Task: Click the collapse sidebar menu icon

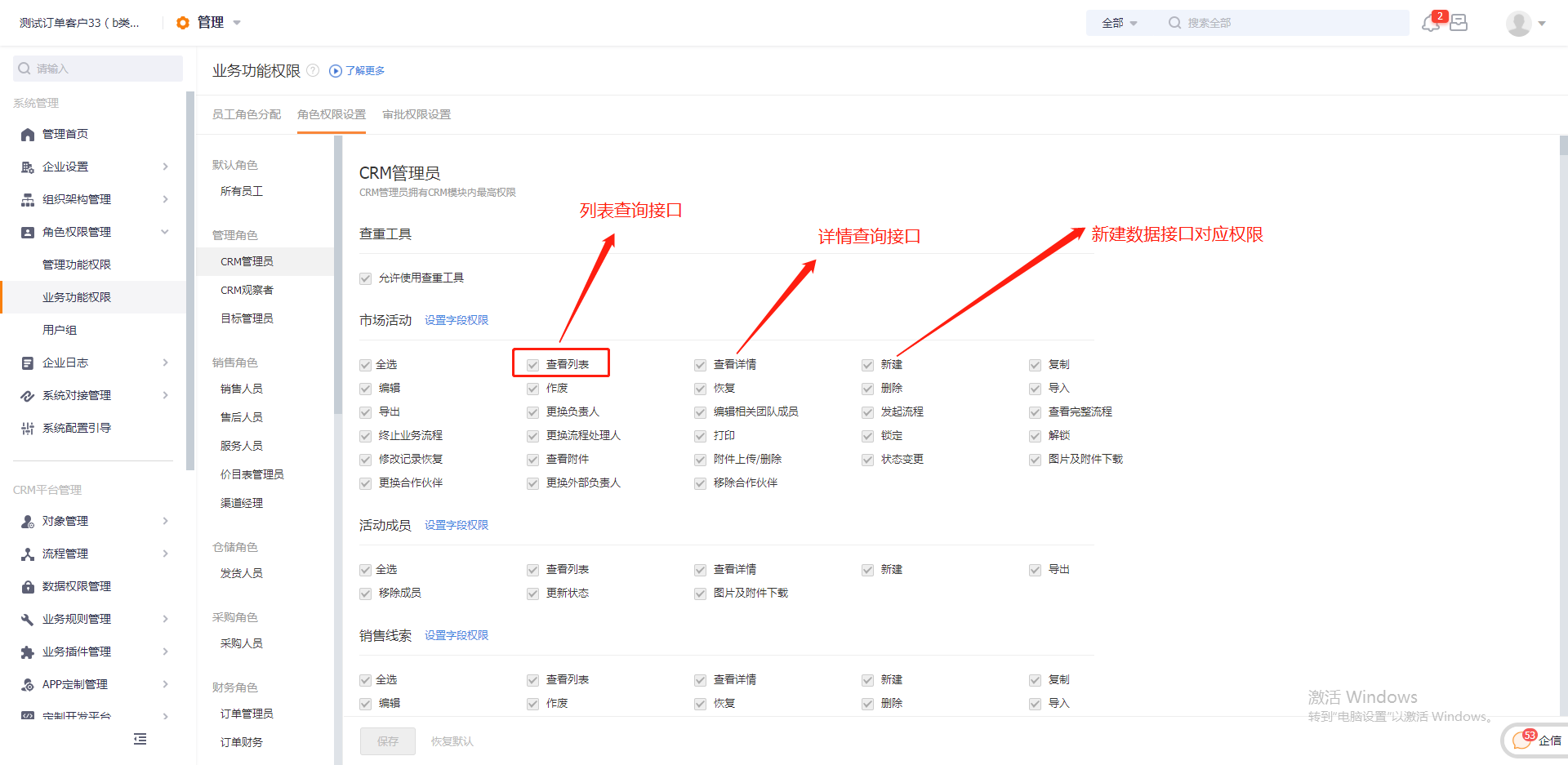Action: 140,739
